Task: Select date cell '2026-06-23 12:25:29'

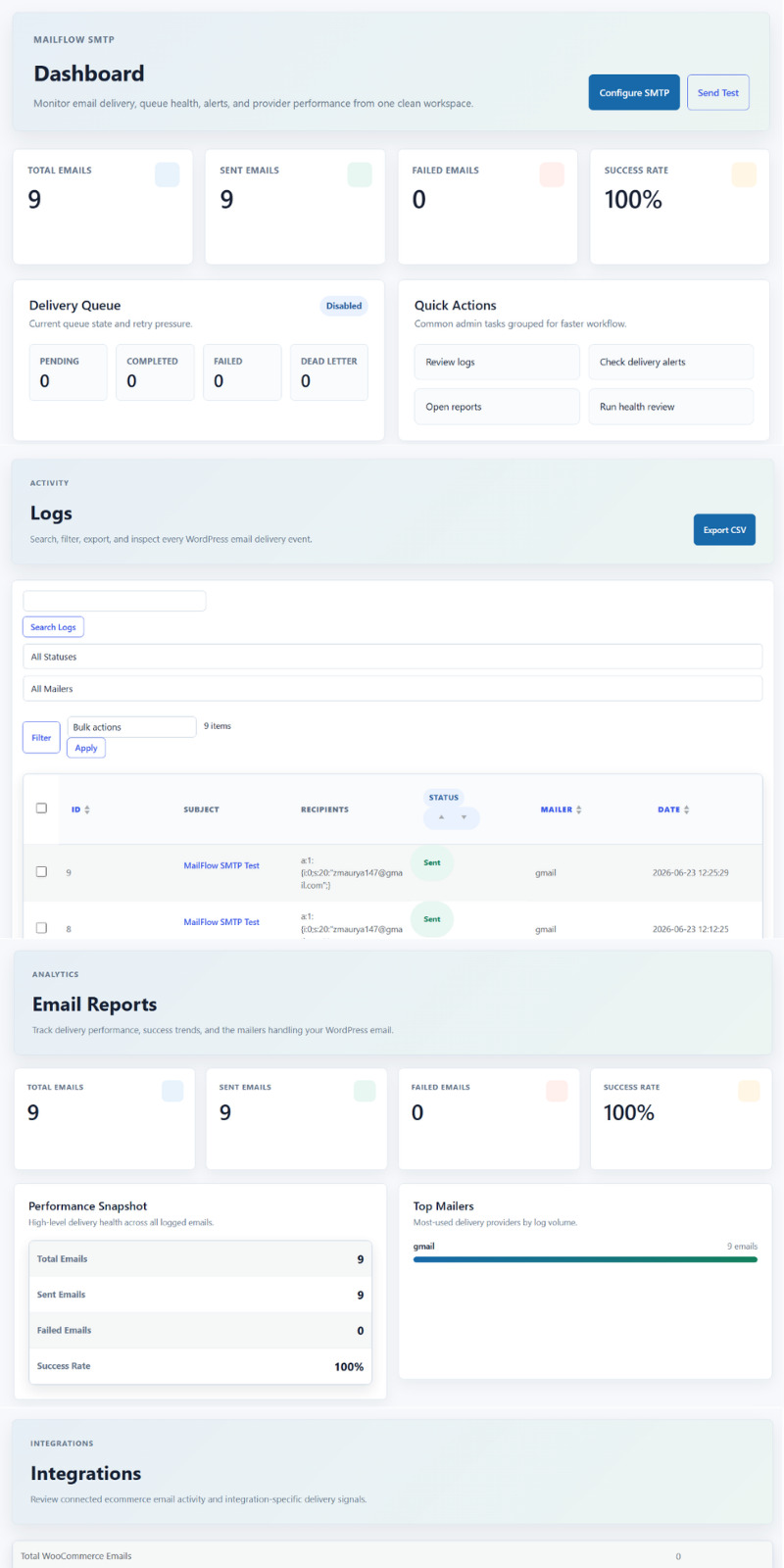Action: (x=691, y=872)
